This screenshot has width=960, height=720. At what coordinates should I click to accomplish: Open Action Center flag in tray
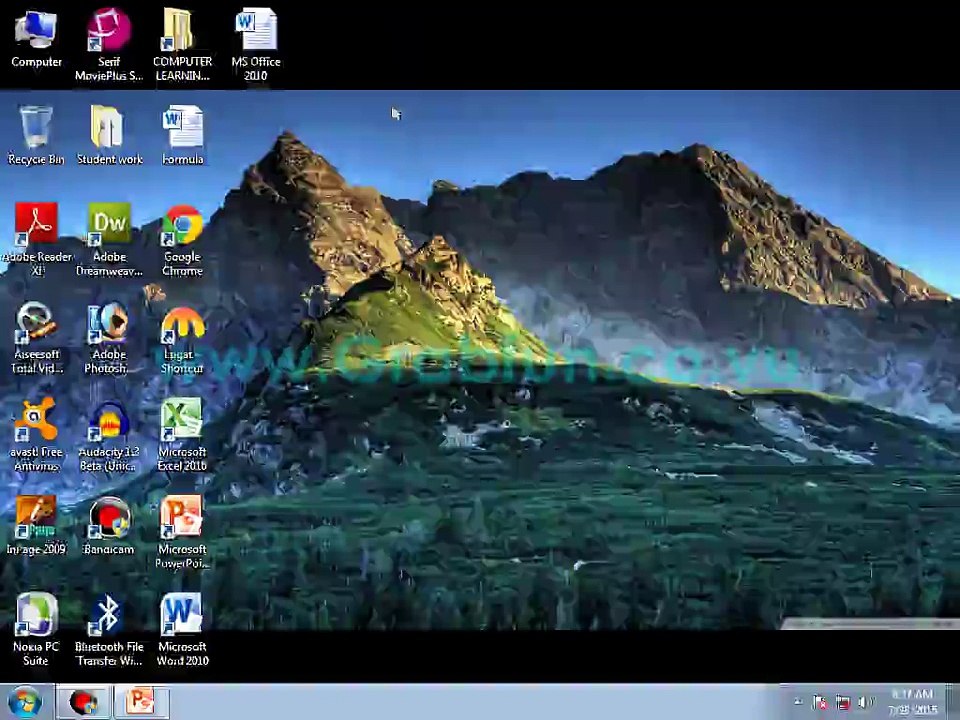pos(820,703)
